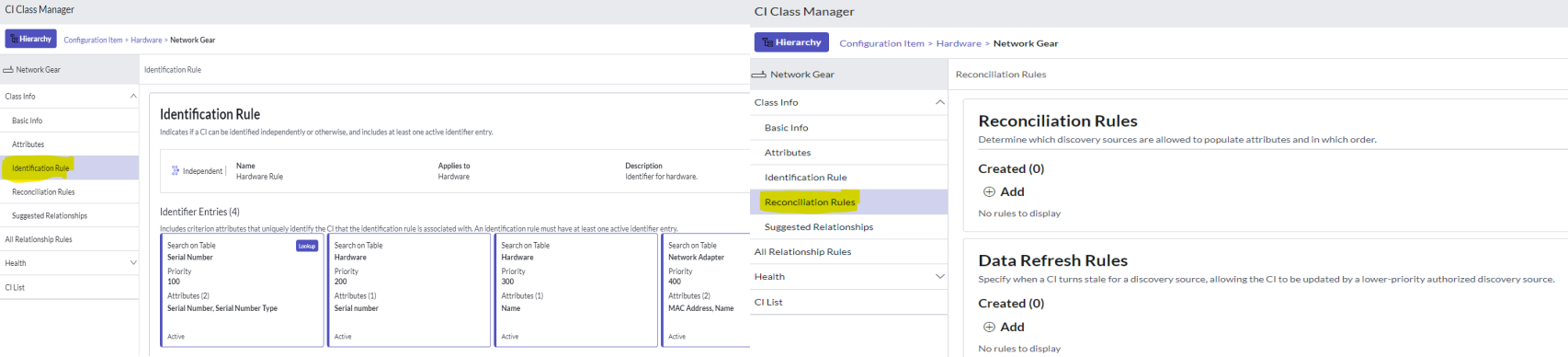Open All Relationship Rules in Reconciliation Rules window

point(849,252)
